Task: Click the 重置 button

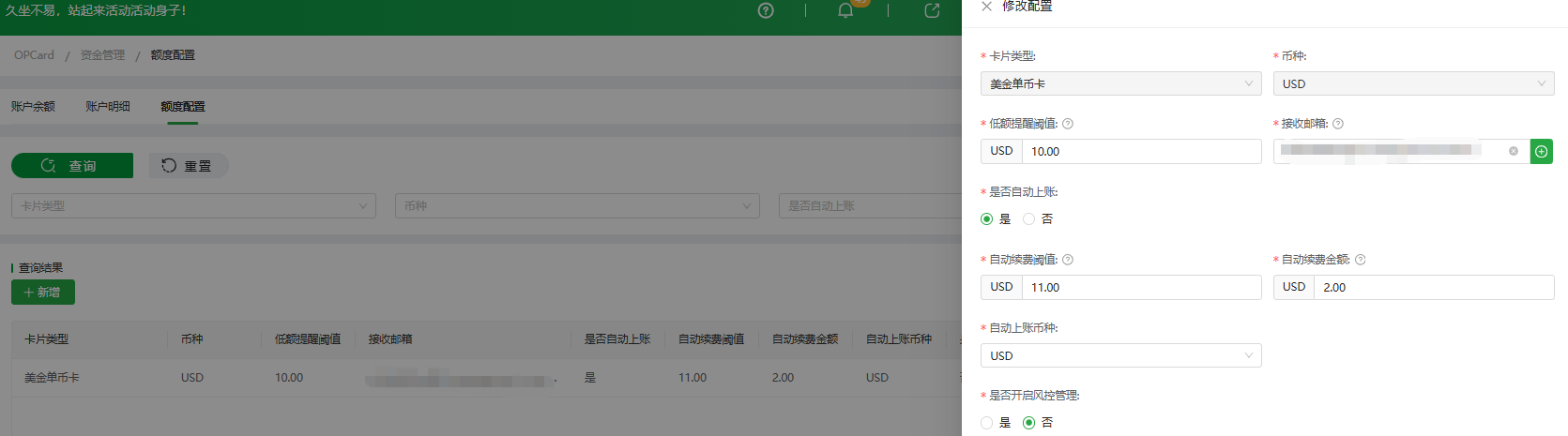Action: point(189,166)
